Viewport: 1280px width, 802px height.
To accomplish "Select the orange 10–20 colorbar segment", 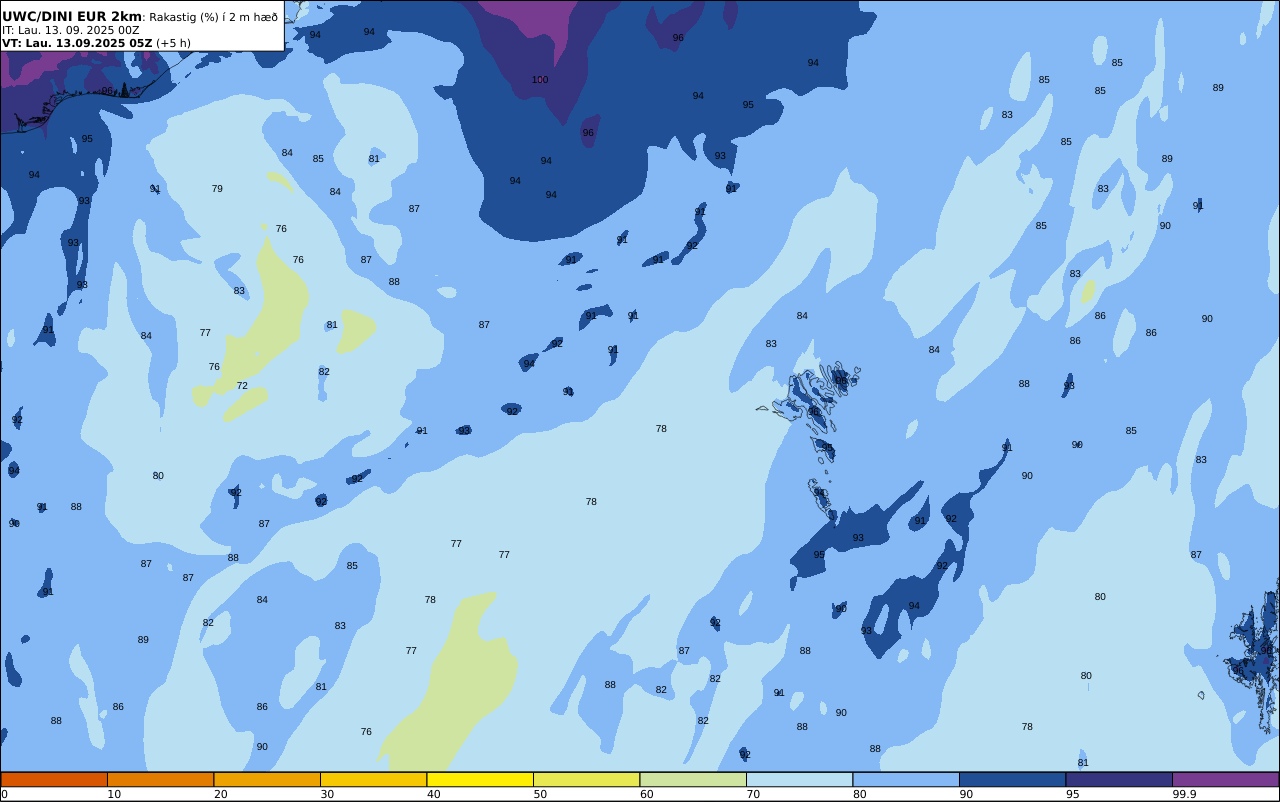I will (x=160, y=779).
